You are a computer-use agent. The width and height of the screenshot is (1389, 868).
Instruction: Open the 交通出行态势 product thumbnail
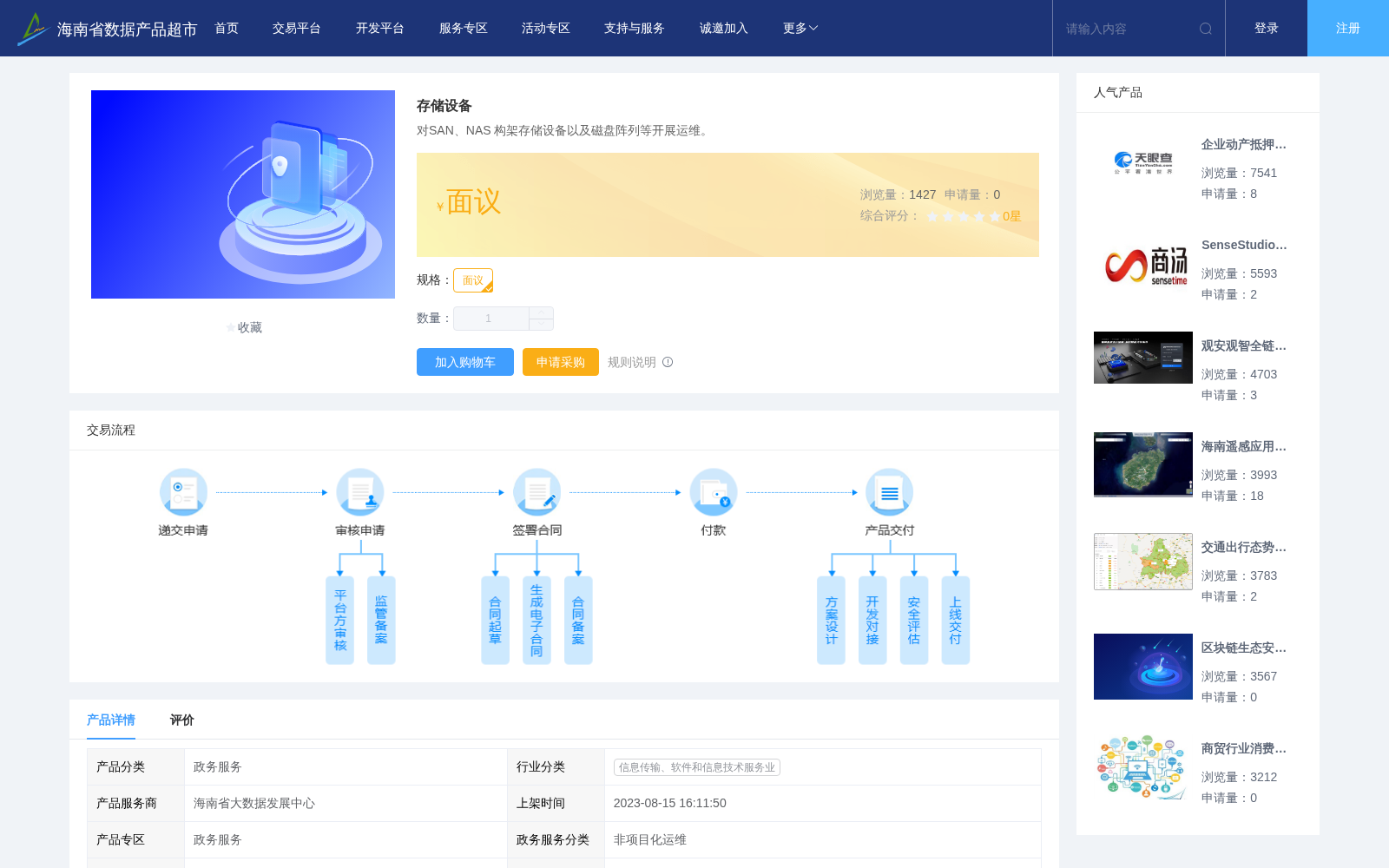1143,562
